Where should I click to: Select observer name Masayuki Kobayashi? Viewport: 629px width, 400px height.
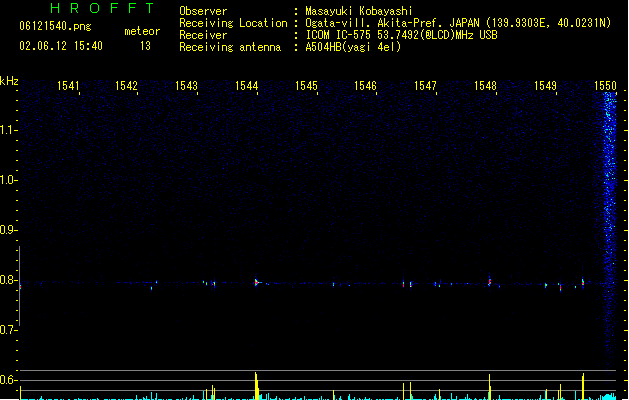click(x=359, y=11)
